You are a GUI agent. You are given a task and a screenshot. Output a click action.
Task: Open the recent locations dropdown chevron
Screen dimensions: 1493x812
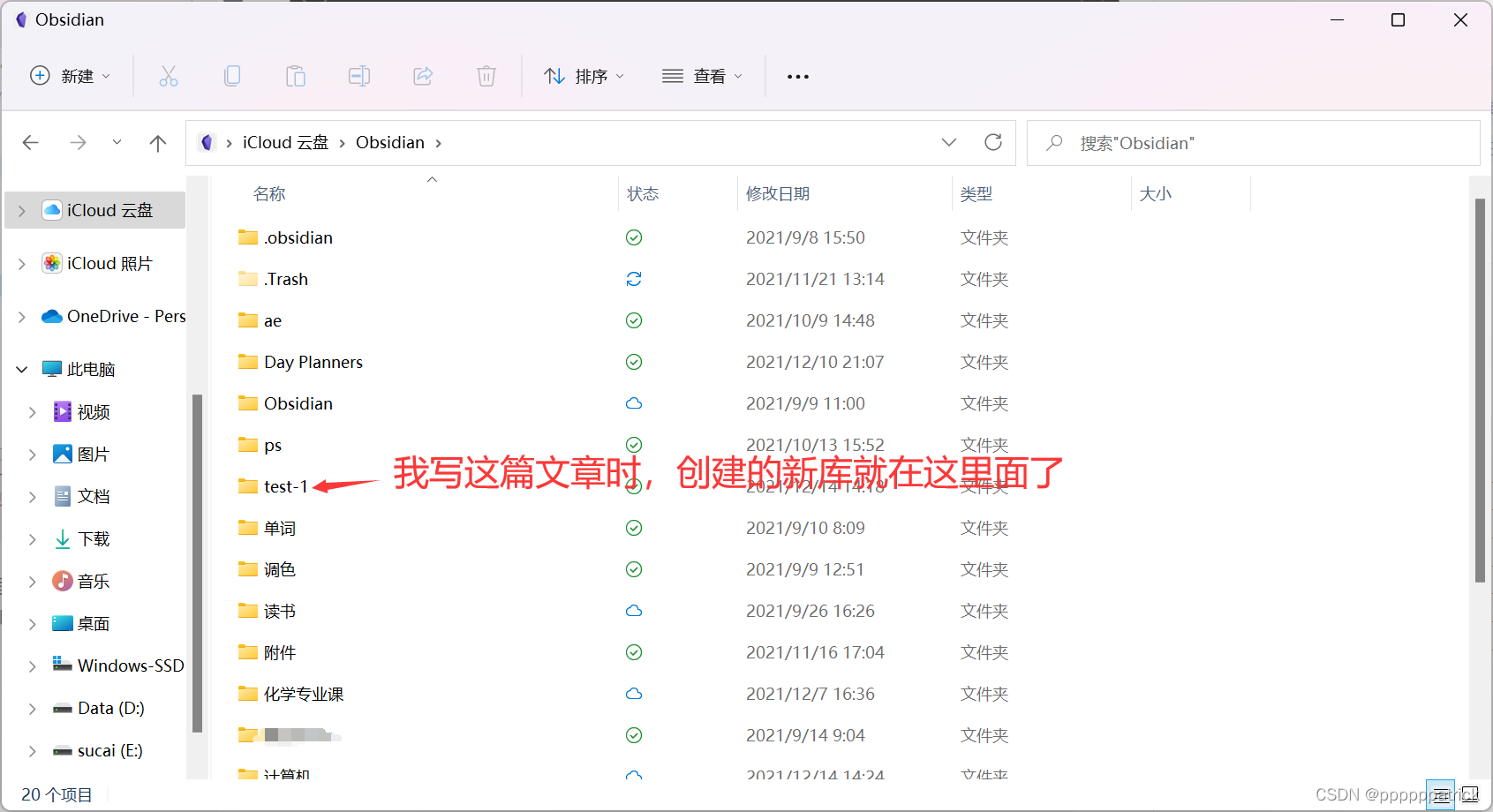pos(117,142)
